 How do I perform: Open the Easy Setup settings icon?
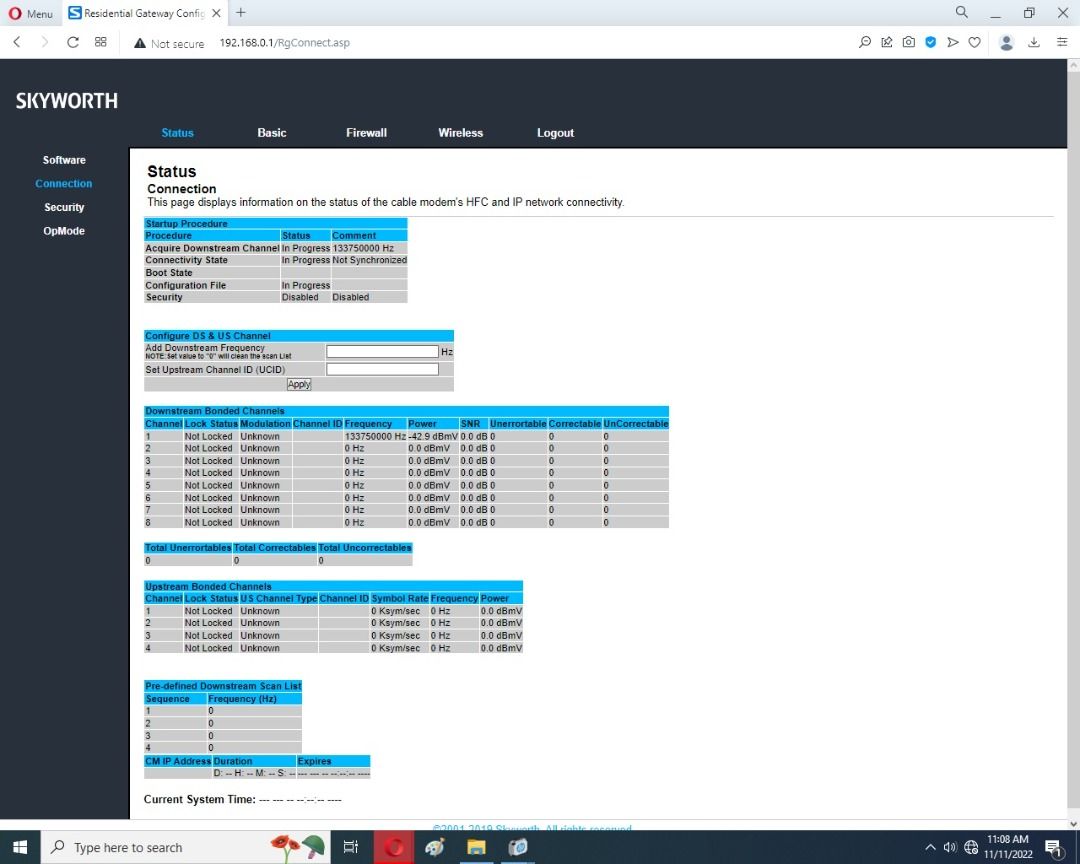(x=1061, y=42)
